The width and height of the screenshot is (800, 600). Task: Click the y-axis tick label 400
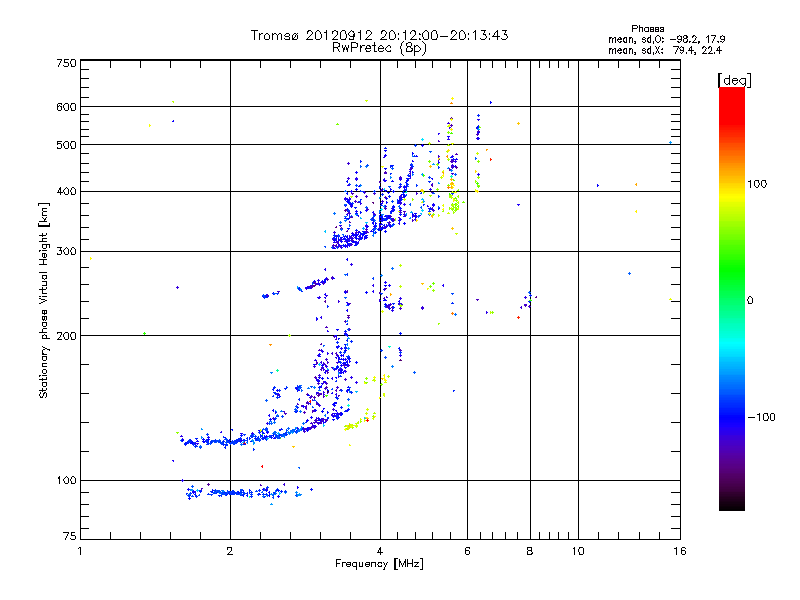click(66, 192)
